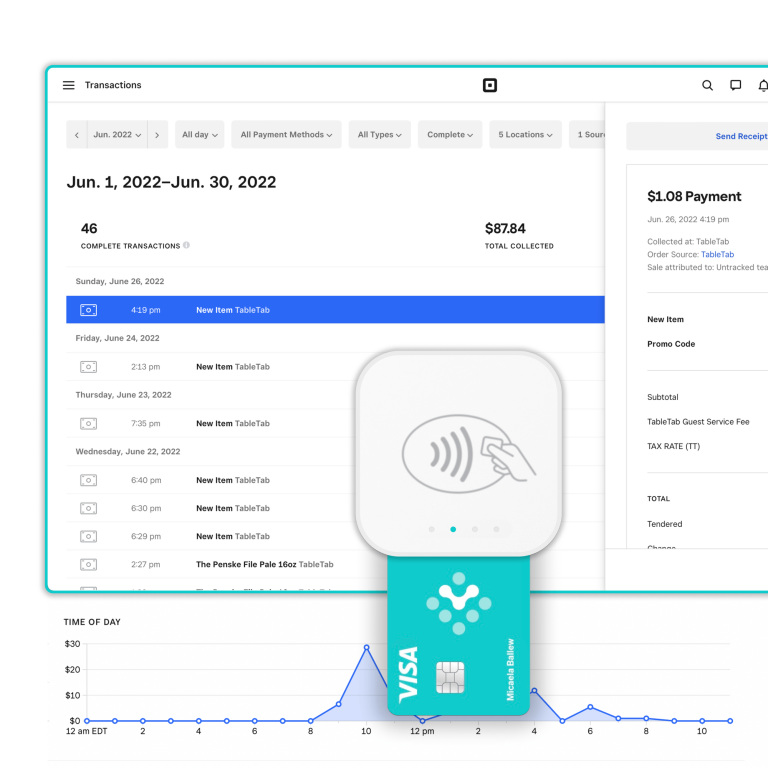Open the hamburger navigation menu

tap(69, 86)
